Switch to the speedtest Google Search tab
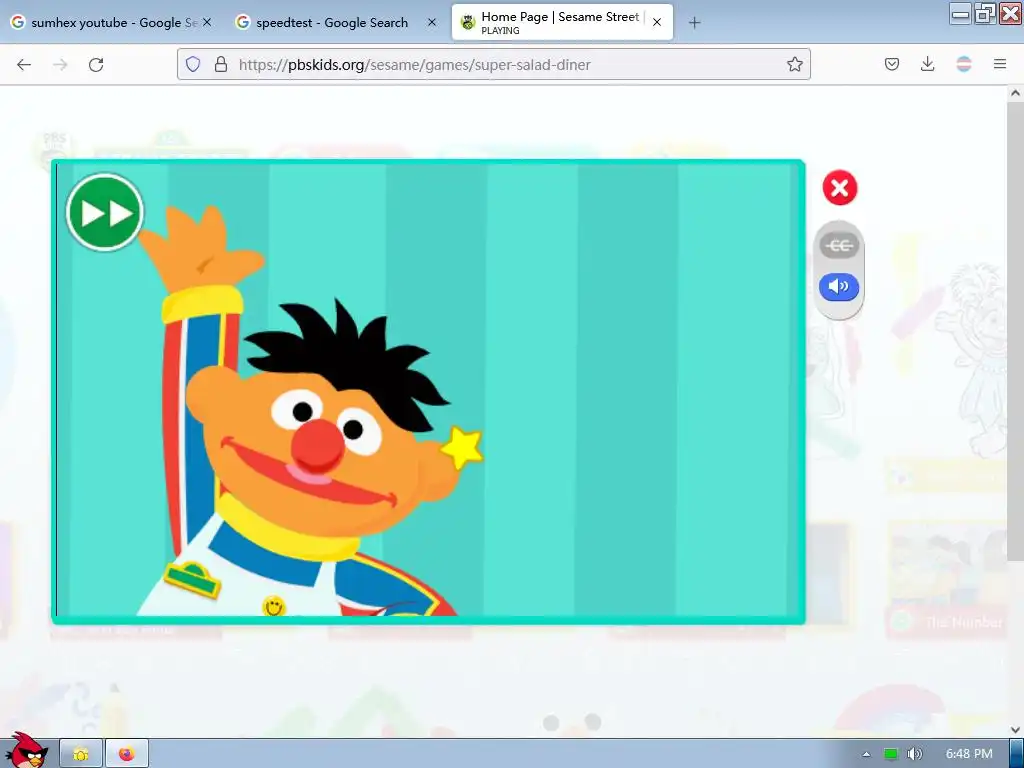The width and height of the screenshot is (1024, 768). tap(336, 22)
